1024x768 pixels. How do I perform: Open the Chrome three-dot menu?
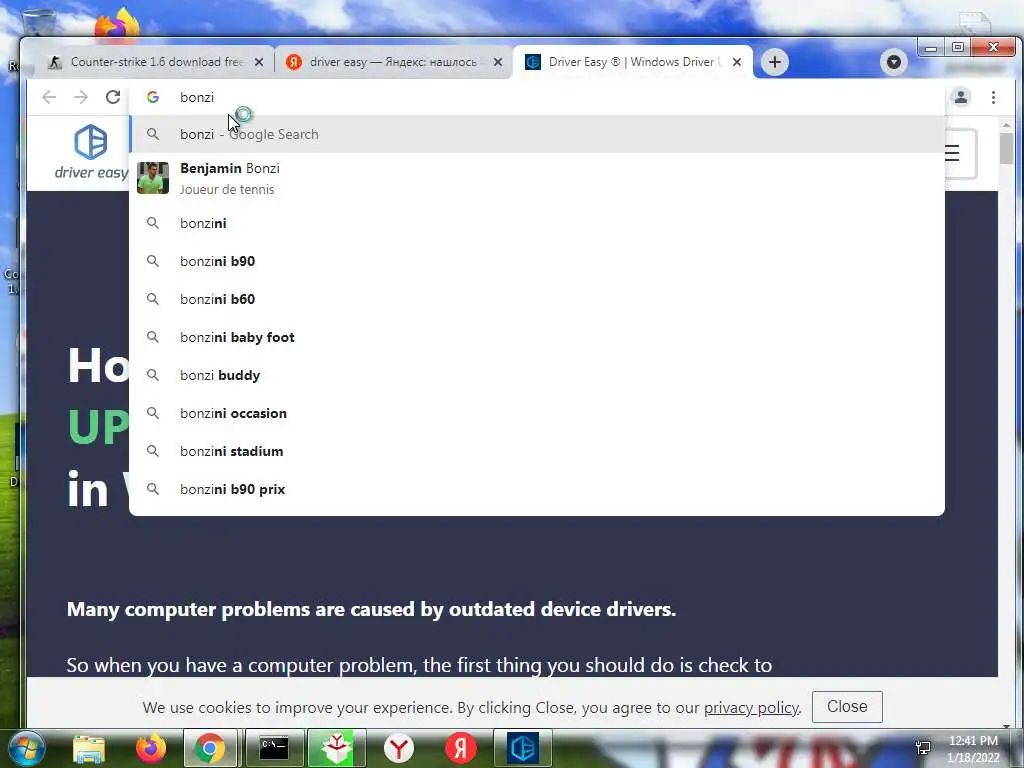993,97
